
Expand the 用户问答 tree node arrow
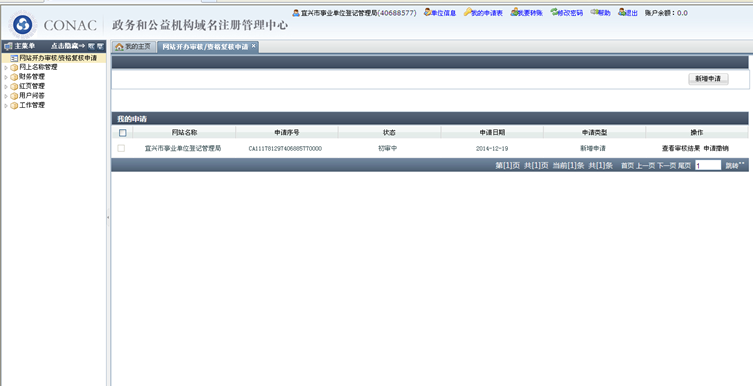coord(6,96)
